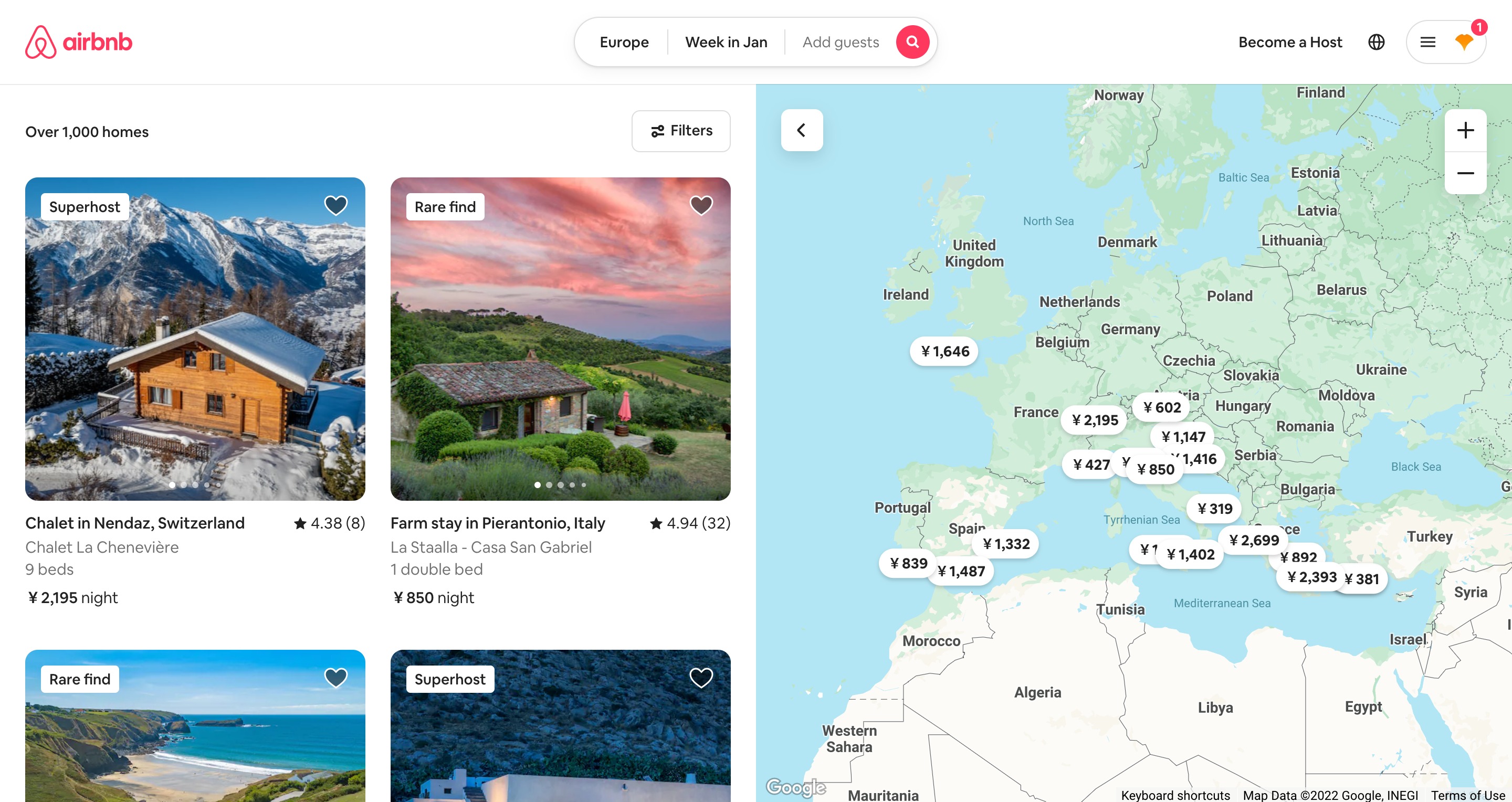Select the ¥602 map price marker
This screenshot has width=1512, height=802.
1162,407
